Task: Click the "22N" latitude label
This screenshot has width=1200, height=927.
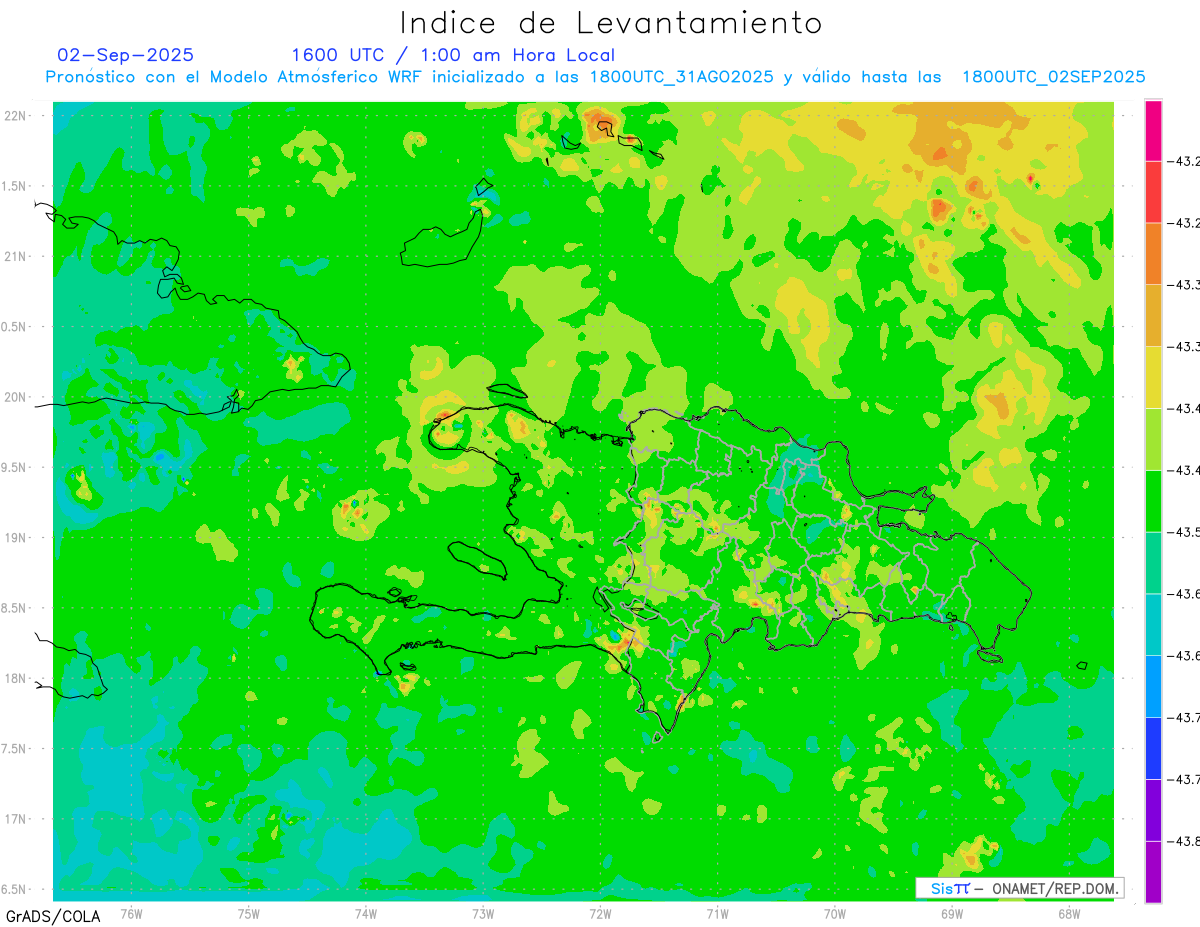Action: coord(15,115)
